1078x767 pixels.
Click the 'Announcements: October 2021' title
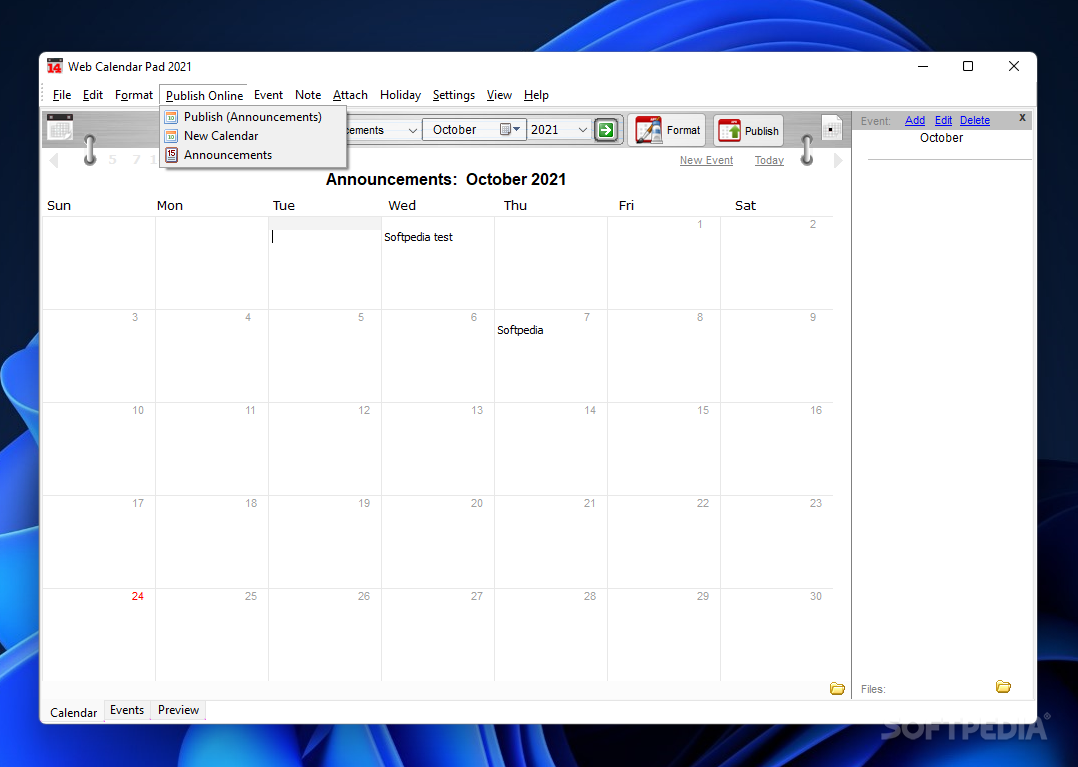[446, 179]
